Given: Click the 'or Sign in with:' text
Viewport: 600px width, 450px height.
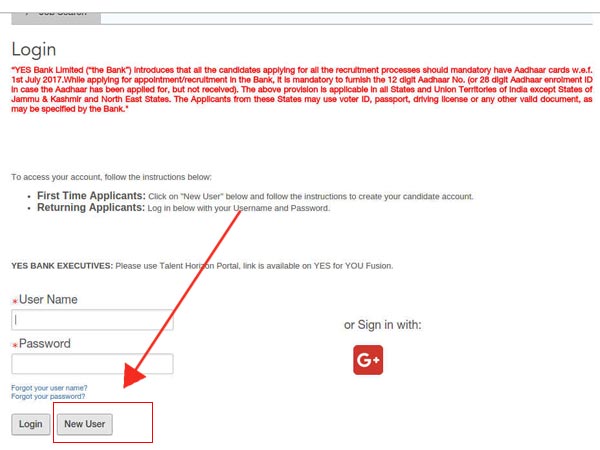Looking at the screenshot, I should pos(382,325).
